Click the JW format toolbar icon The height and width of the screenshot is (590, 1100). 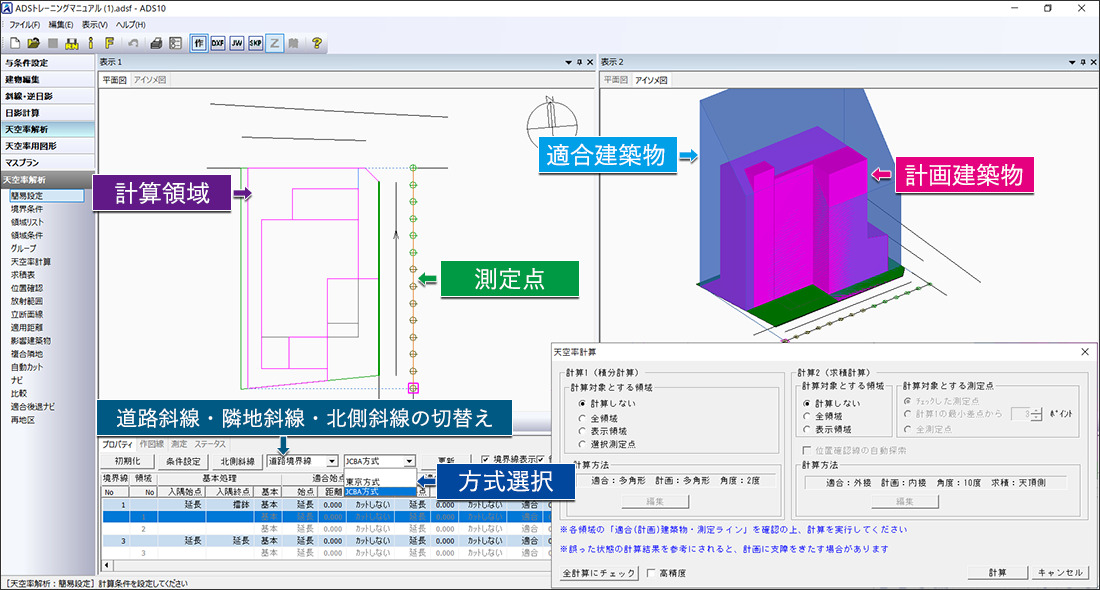(x=236, y=43)
